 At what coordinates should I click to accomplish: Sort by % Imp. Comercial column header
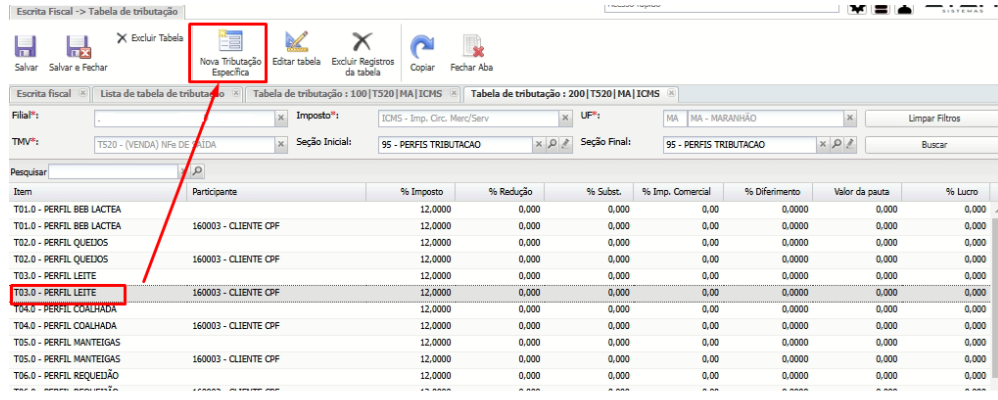coord(678,192)
